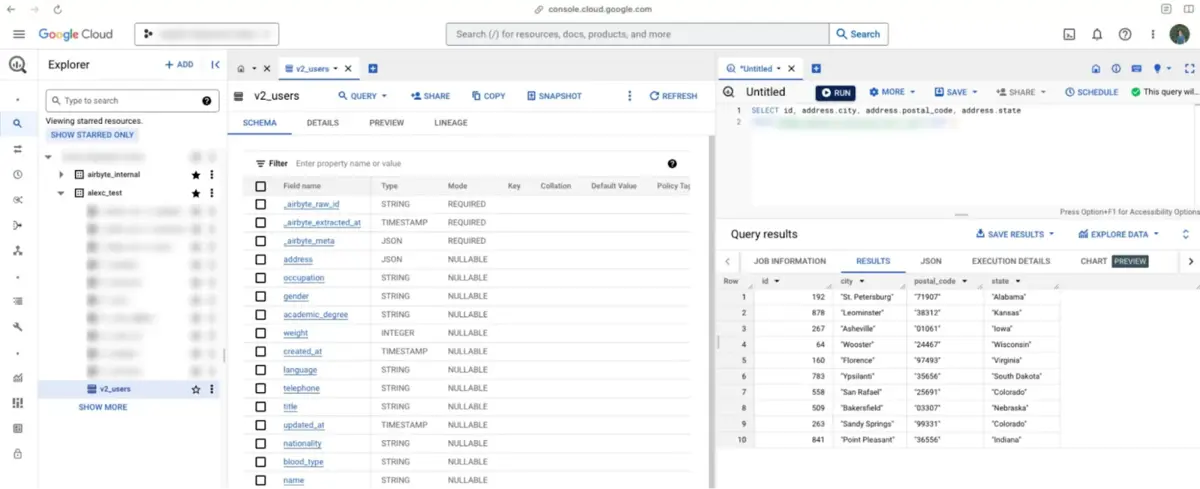Expand the airbyte_internal dataset
The width and height of the screenshot is (1200, 489).
point(62,174)
